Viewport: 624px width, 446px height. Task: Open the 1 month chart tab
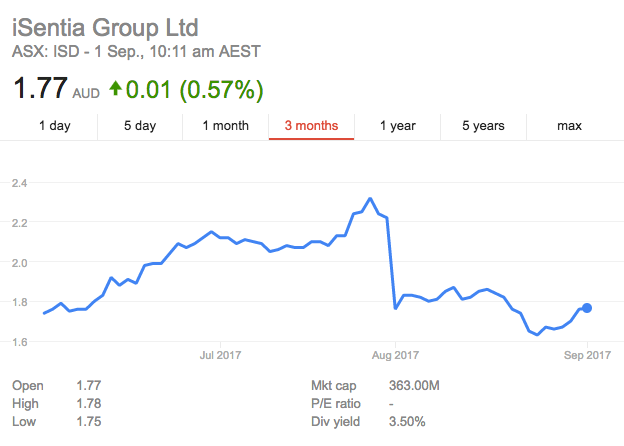(226, 126)
